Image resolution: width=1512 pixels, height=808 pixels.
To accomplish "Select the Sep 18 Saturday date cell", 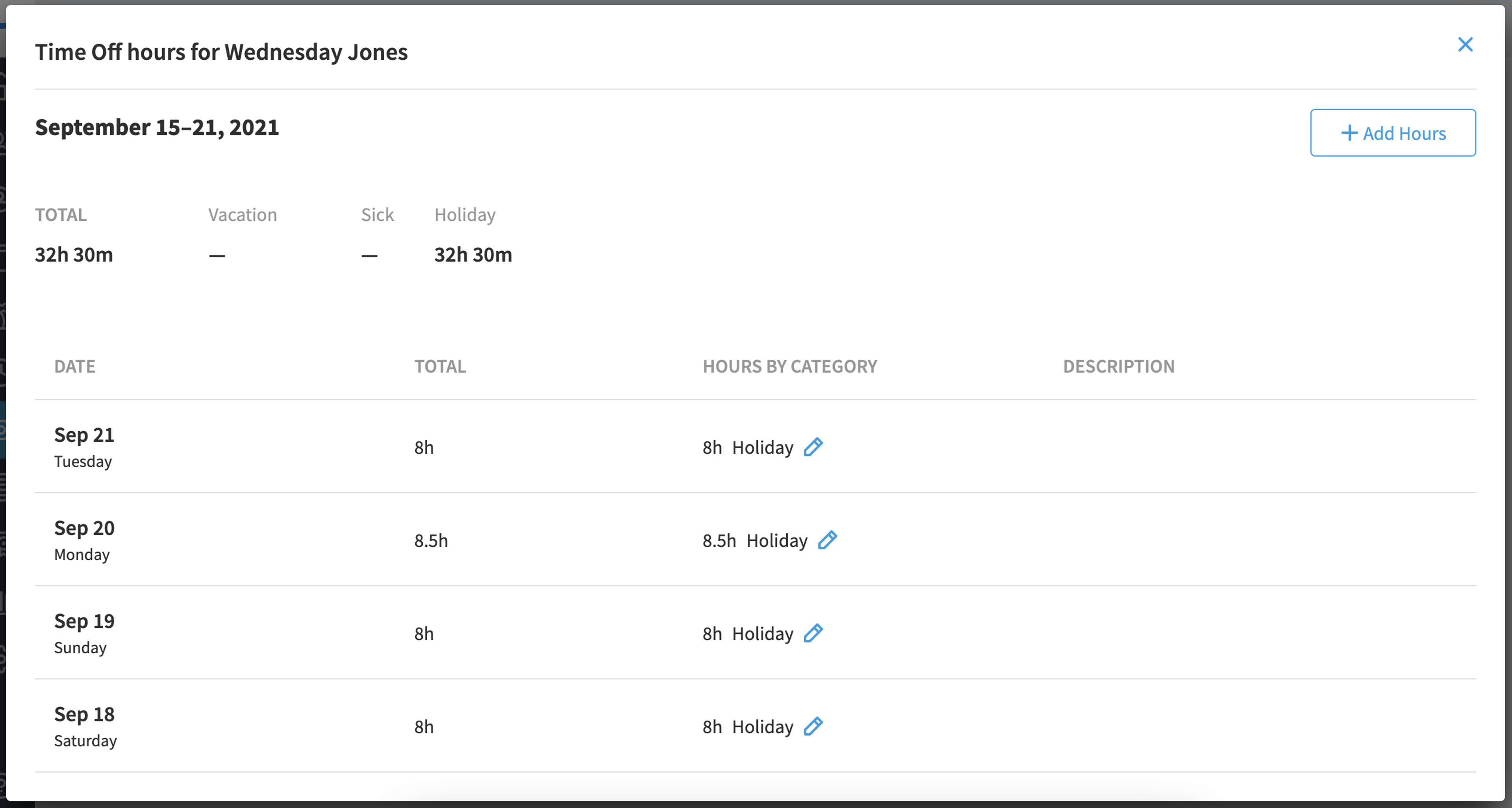I will 85,727.
